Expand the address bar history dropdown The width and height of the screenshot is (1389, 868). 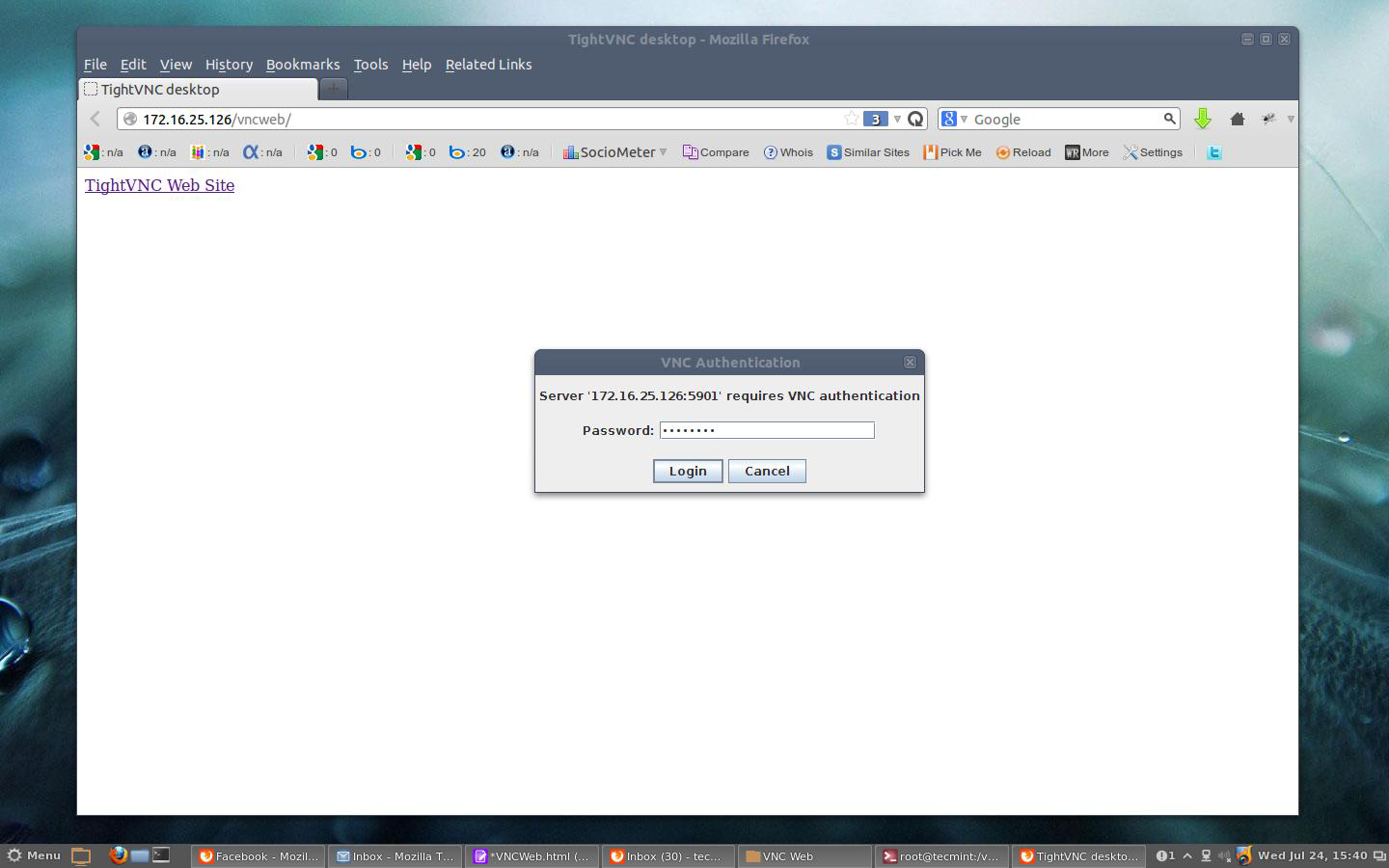click(897, 119)
